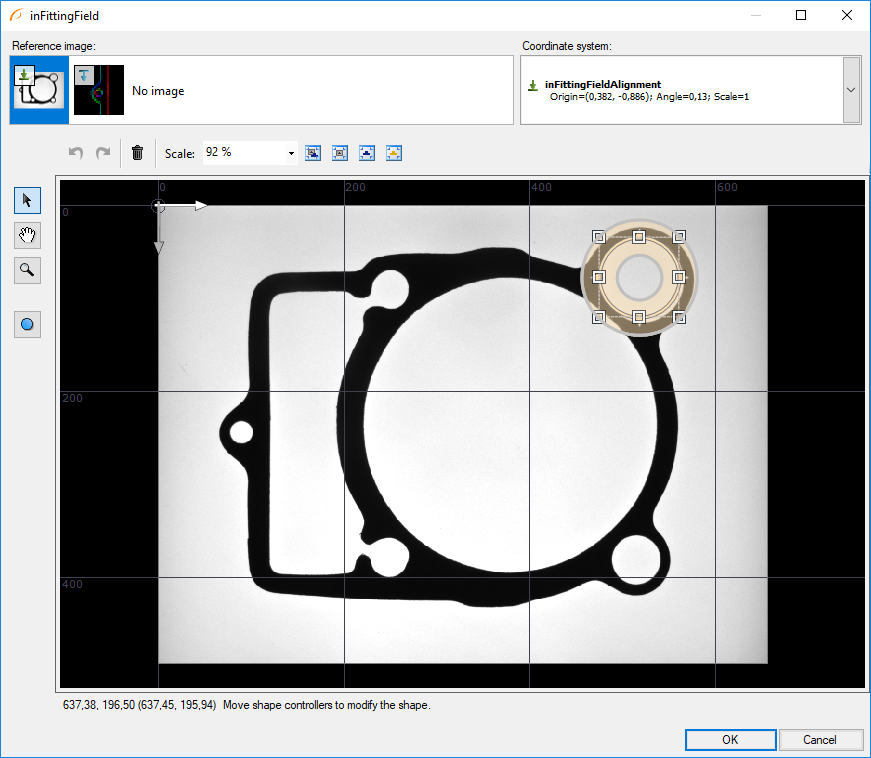The height and width of the screenshot is (758, 871).
Task: Click the undo arrow
Action: pos(76,153)
